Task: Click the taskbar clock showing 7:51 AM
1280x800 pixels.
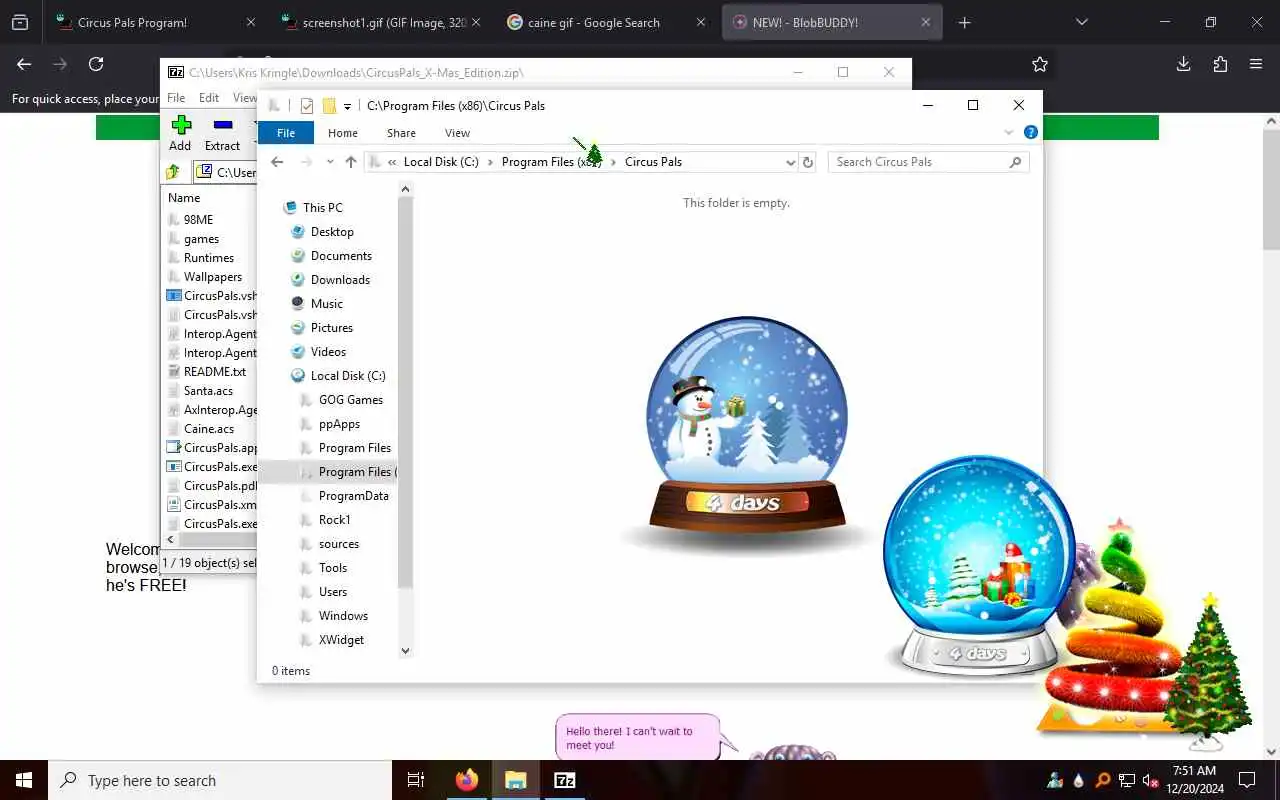Action: 1195,780
